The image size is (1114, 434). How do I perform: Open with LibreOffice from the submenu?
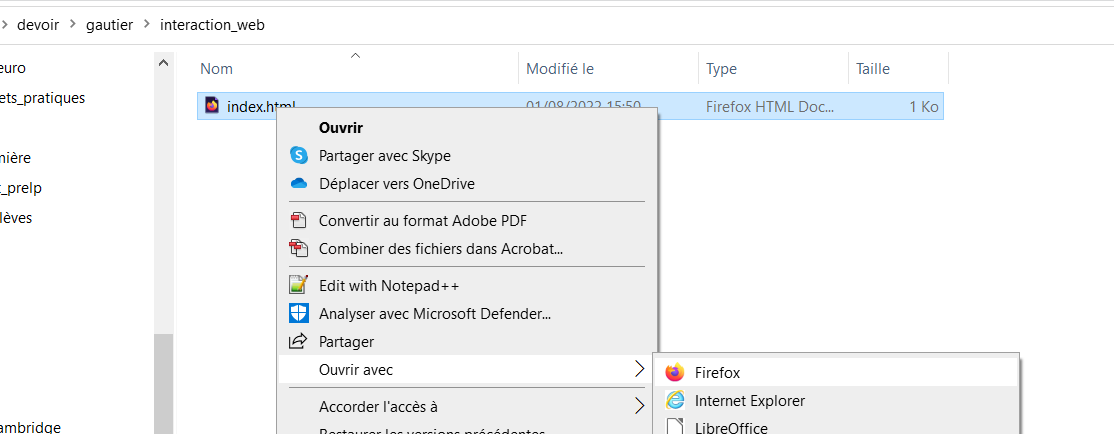(x=731, y=427)
